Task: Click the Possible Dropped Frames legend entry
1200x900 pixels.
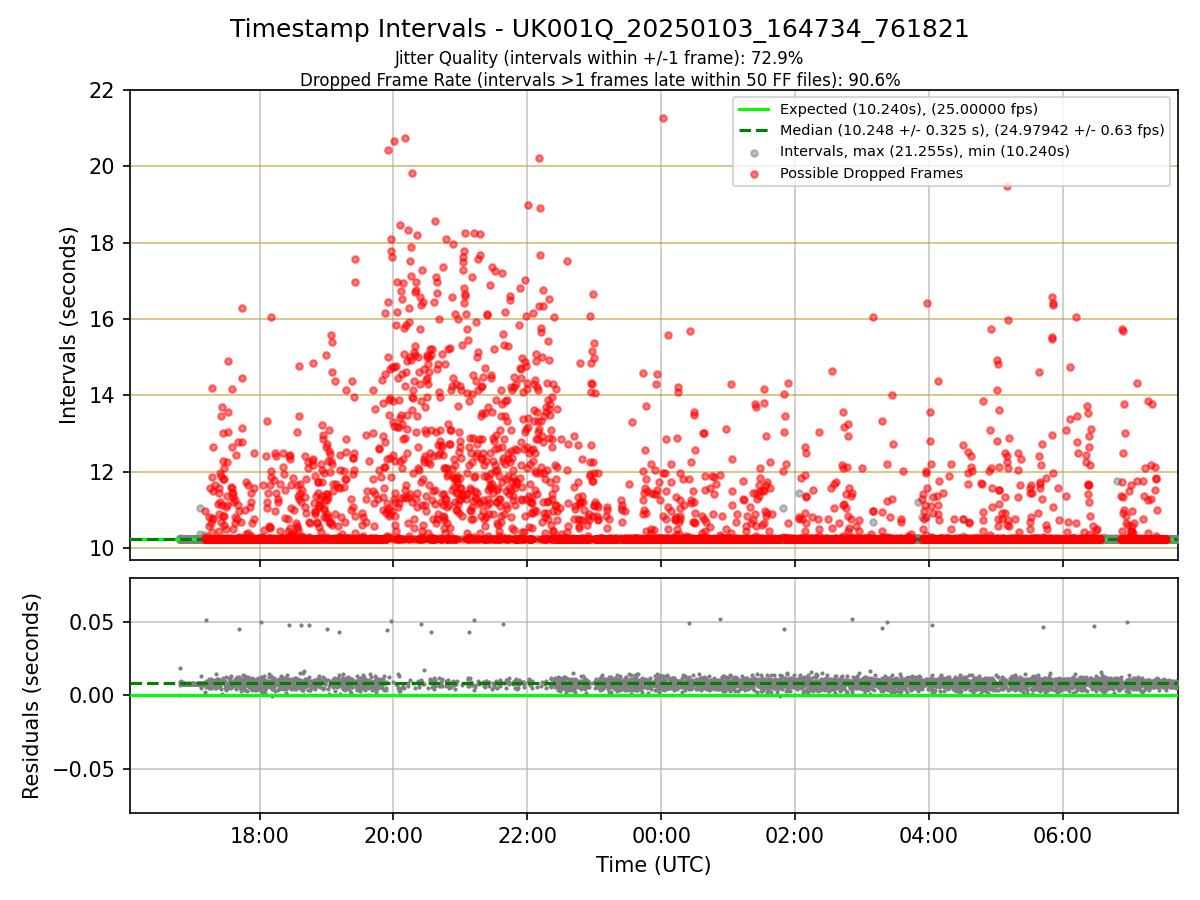Action: [871, 173]
